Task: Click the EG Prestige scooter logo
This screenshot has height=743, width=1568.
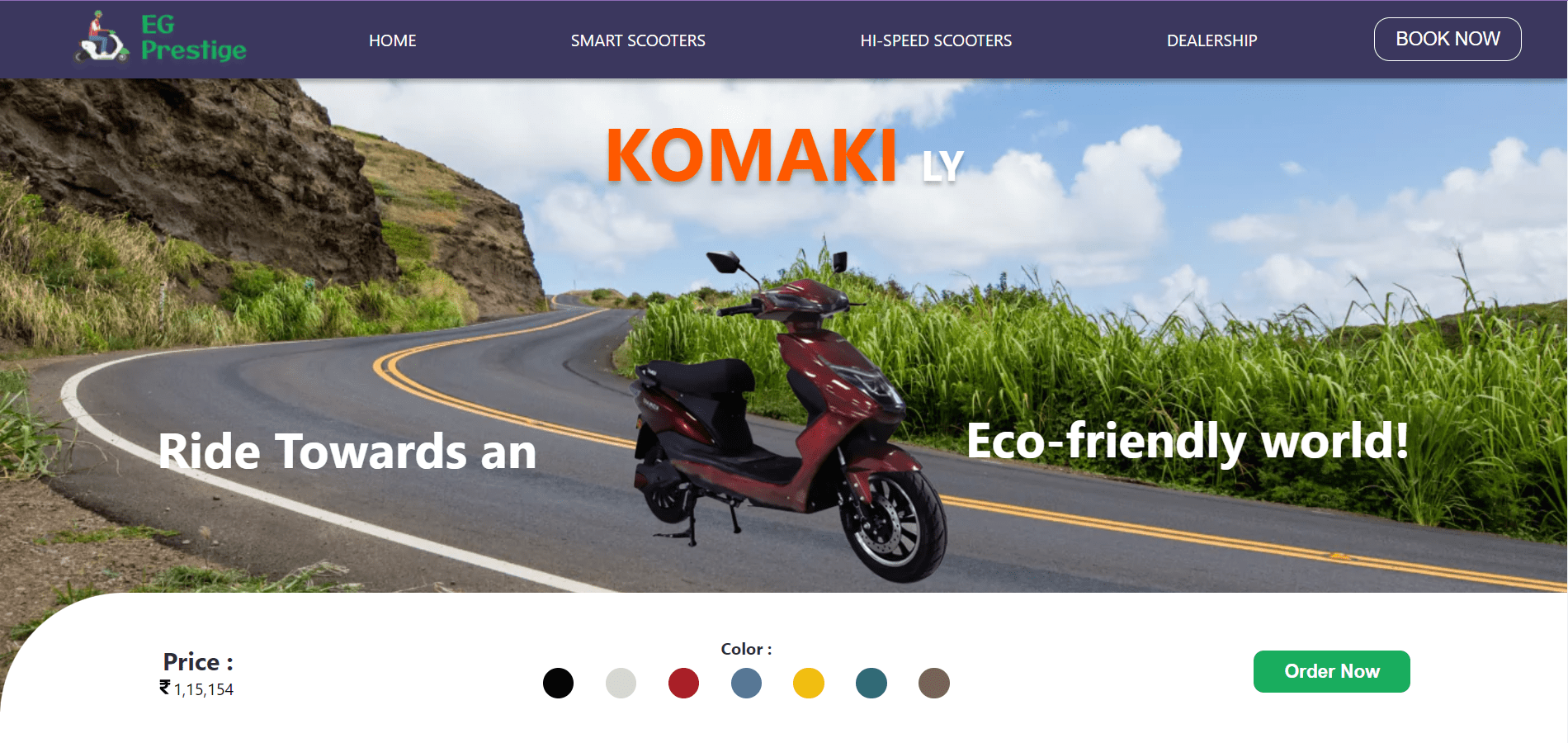Action: (102, 38)
